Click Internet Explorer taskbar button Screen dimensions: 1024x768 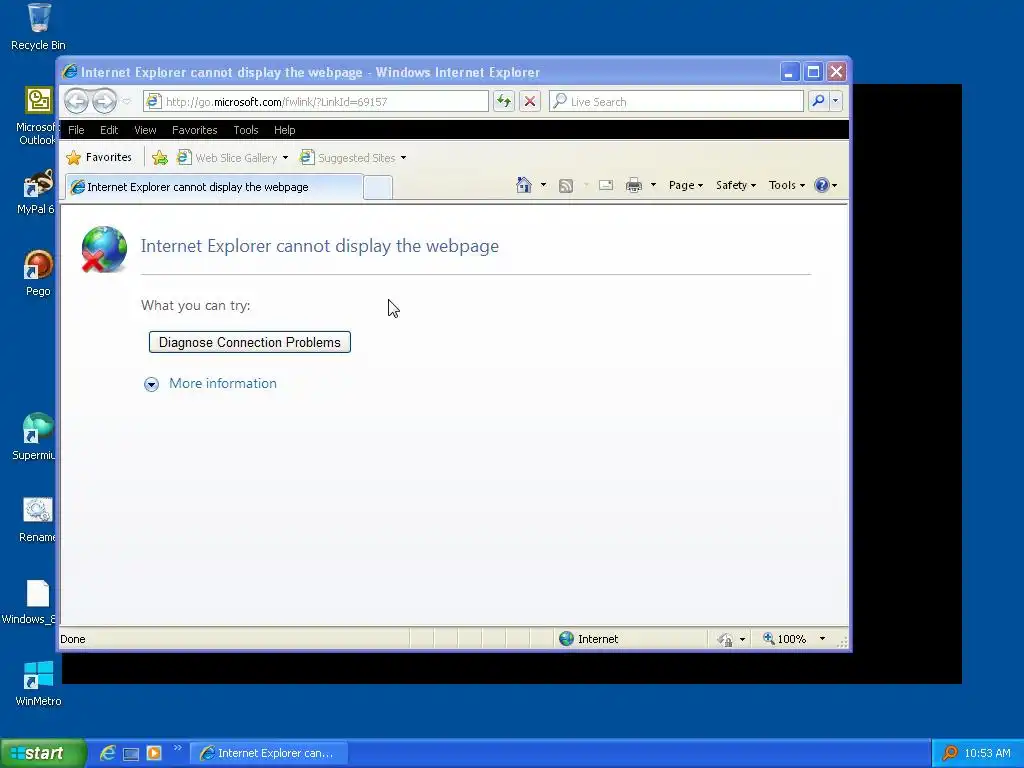click(x=268, y=753)
